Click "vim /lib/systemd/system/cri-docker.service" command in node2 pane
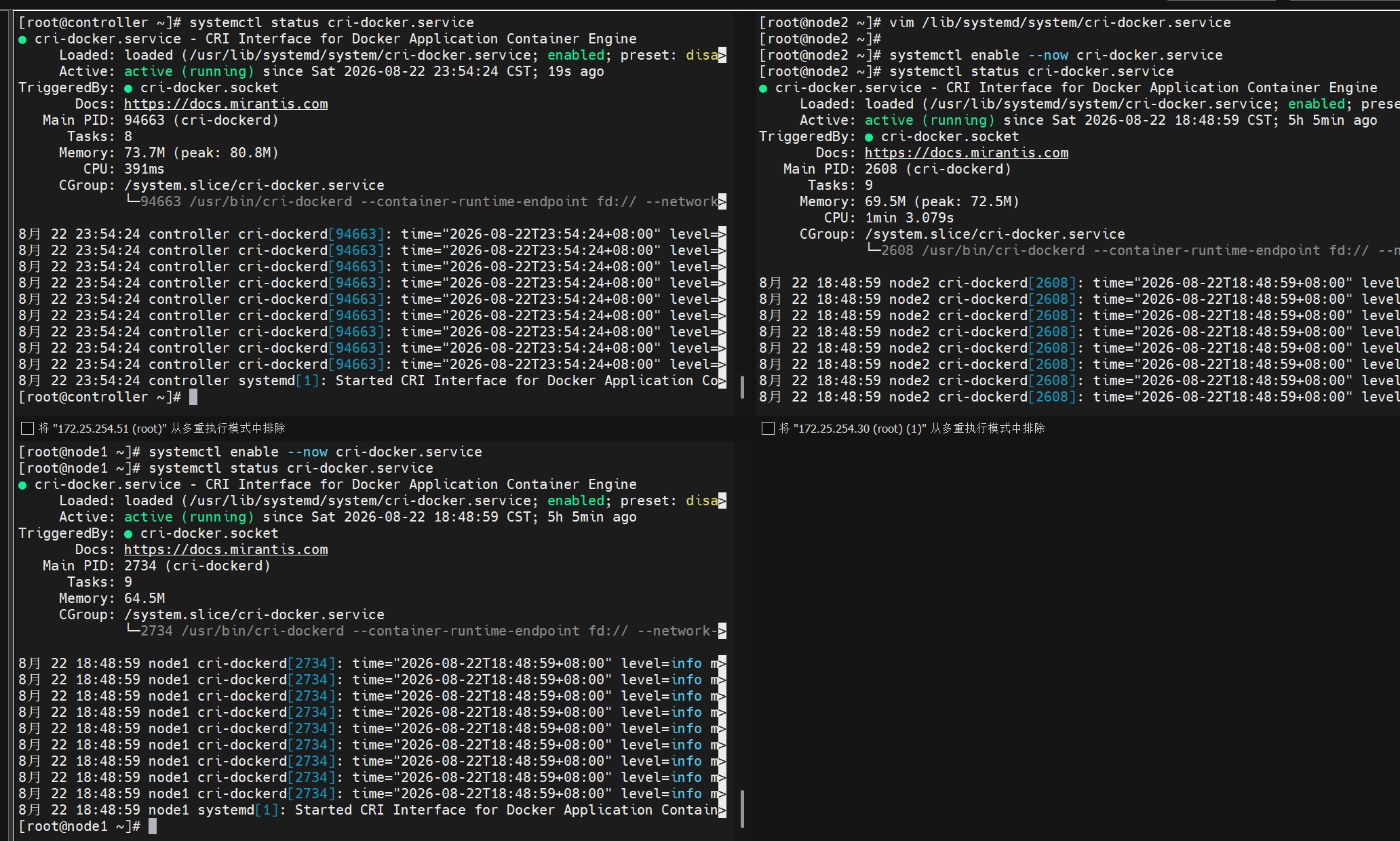 1060,22
